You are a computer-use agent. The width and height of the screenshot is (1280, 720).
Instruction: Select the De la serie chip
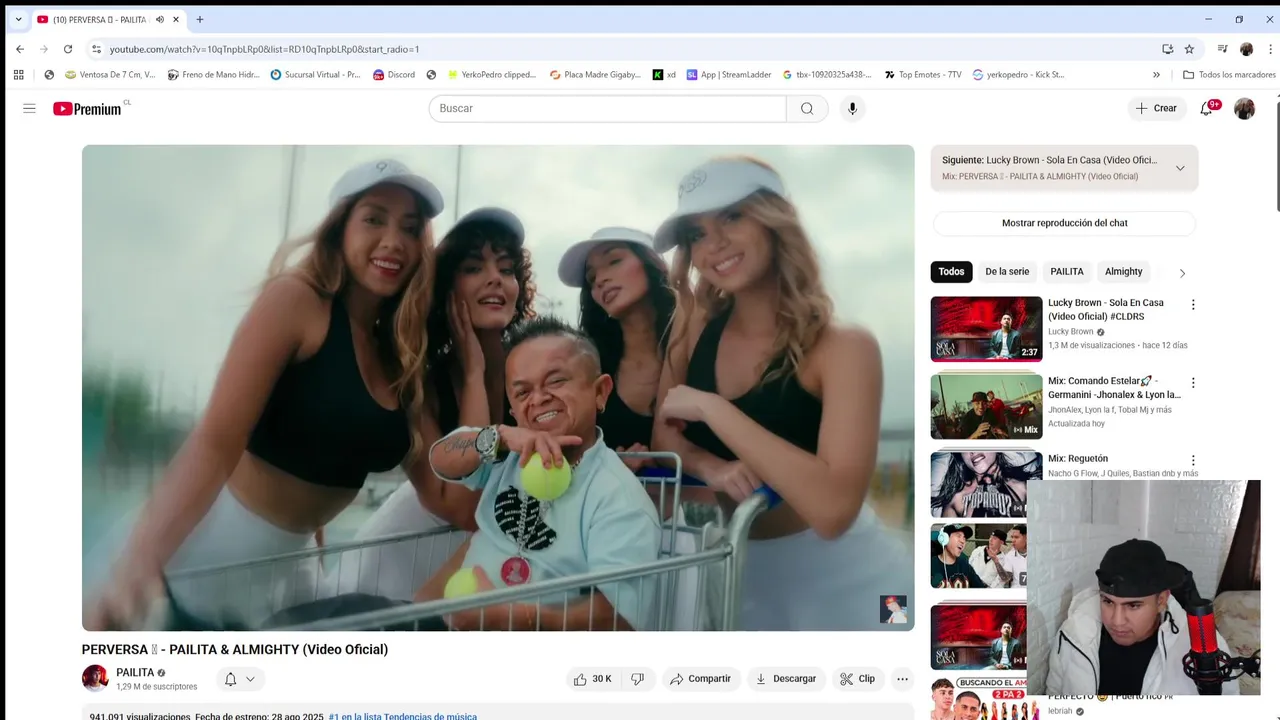pyautogui.click(x=1007, y=272)
